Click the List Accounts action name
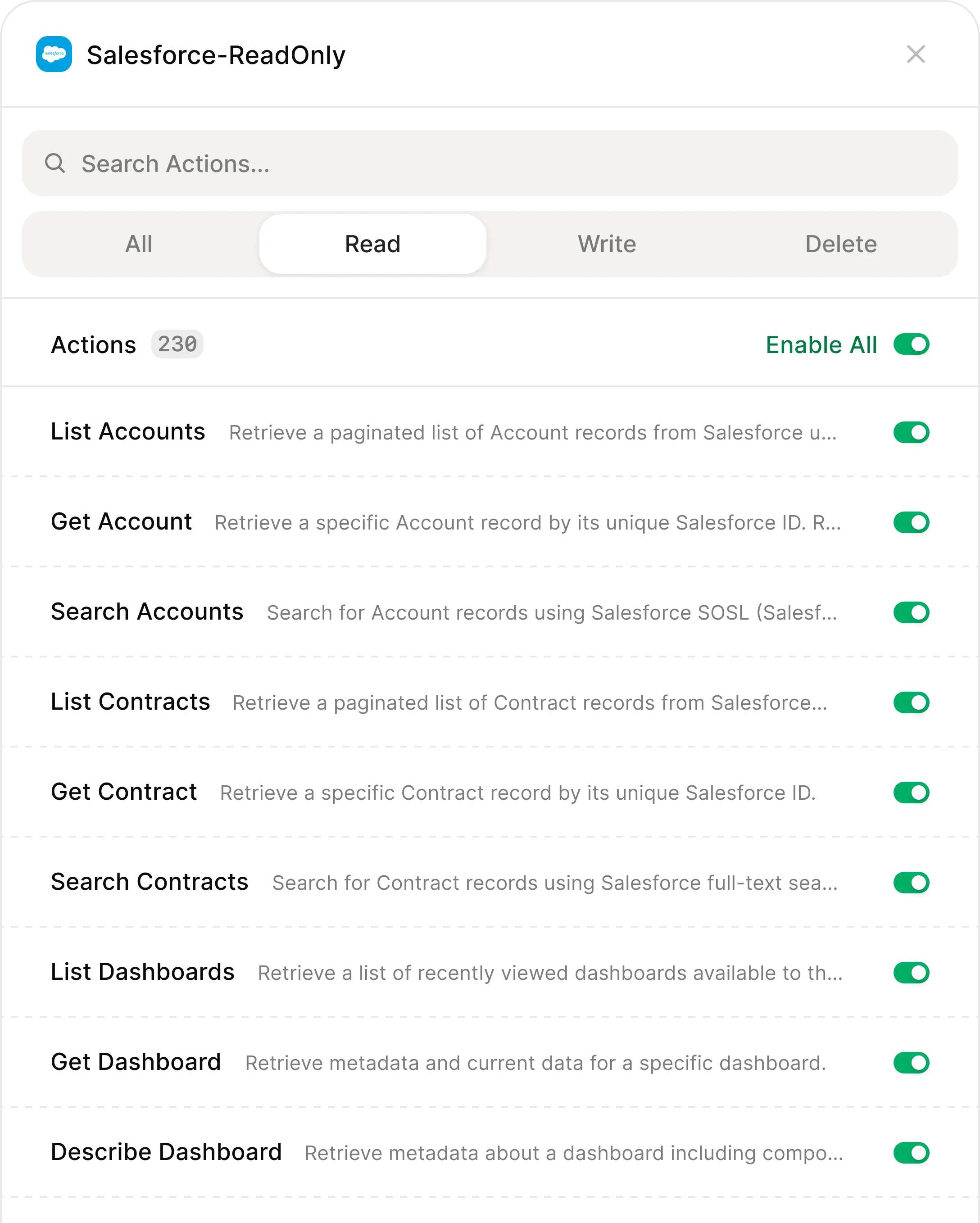980x1223 pixels. tap(127, 432)
